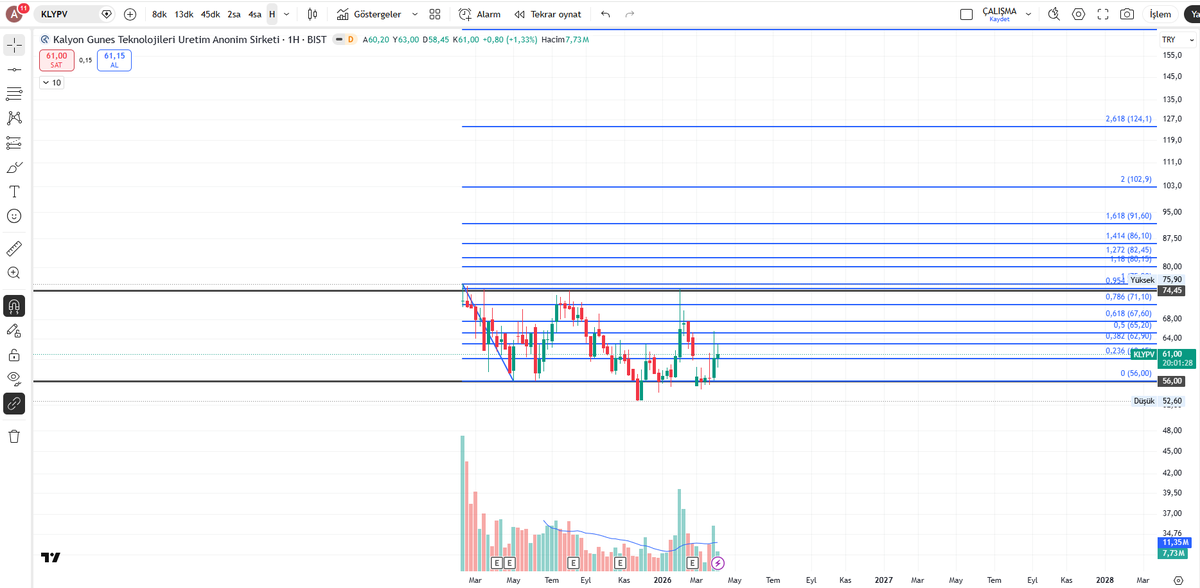Expand the time interval dropdown arrow

click(287, 14)
